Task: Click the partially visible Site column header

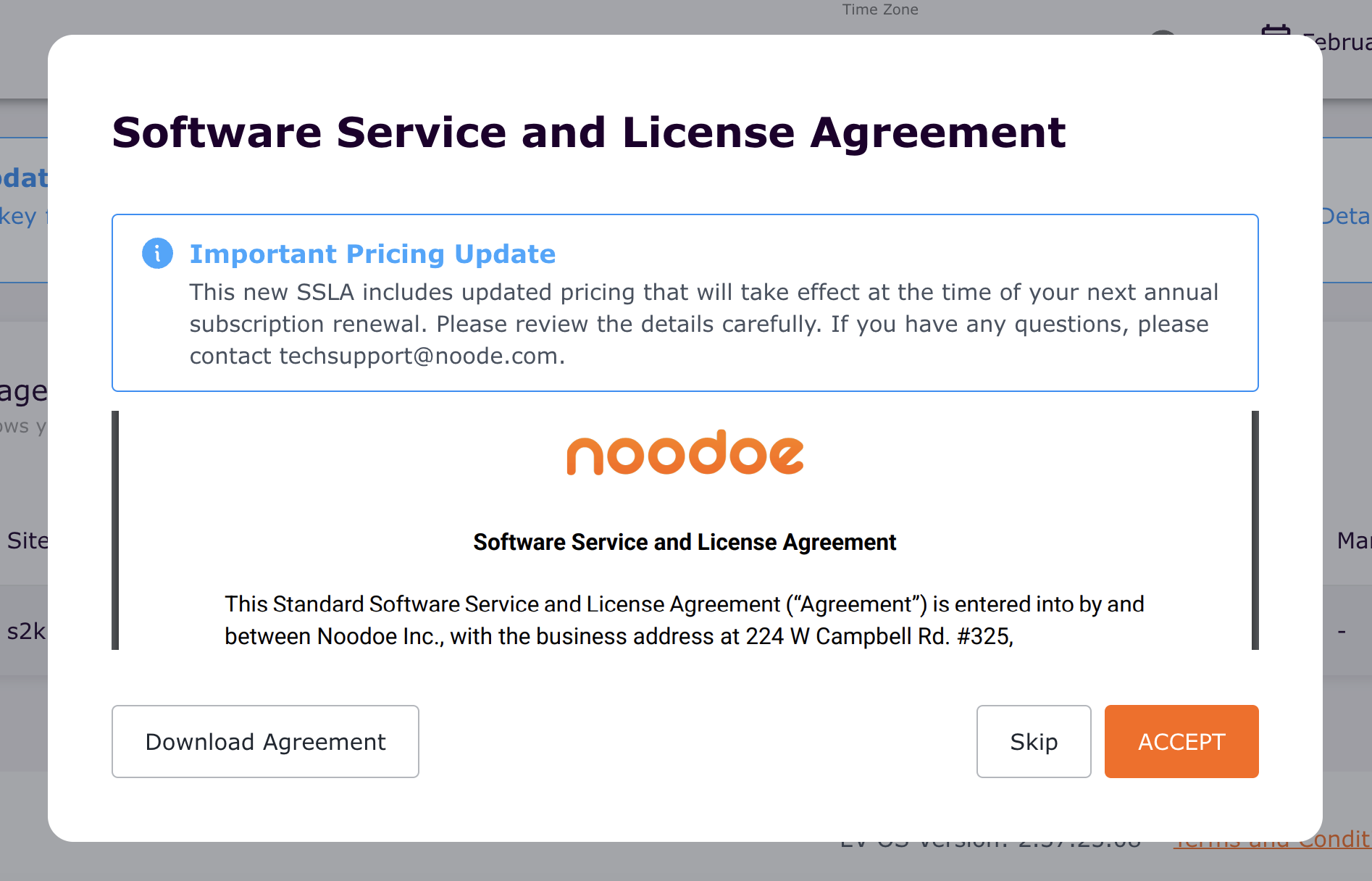Action: [x=26, y=540]
